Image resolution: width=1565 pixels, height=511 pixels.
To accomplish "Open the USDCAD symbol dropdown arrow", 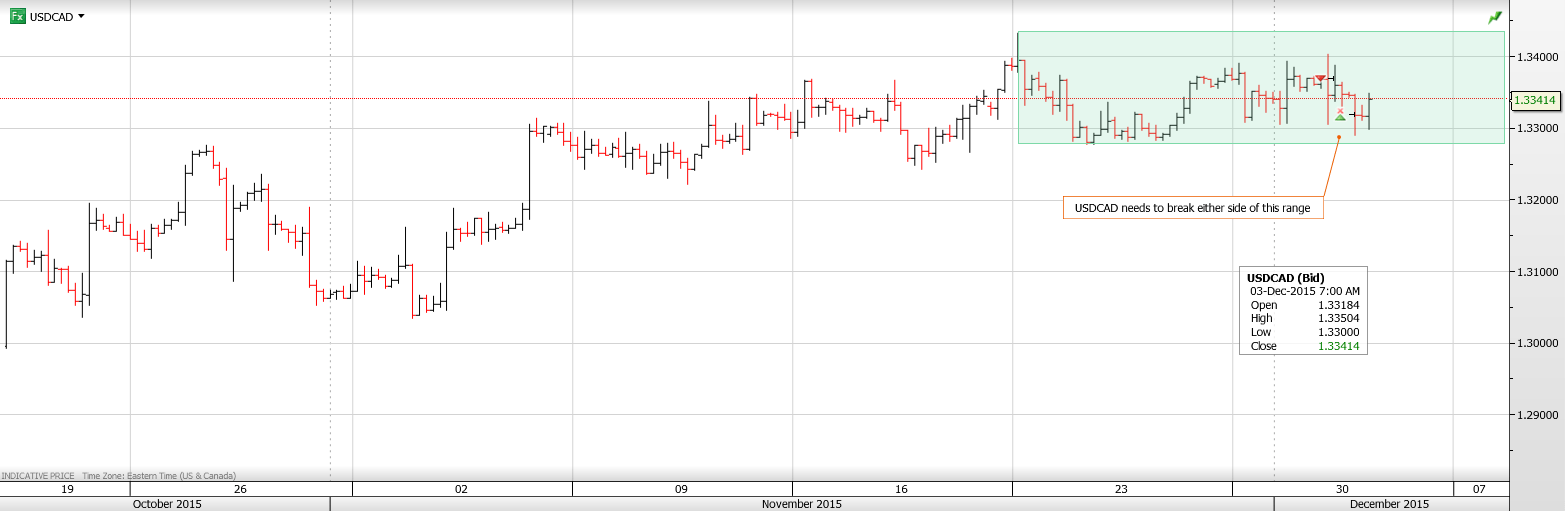I will [x=81, y=17].
